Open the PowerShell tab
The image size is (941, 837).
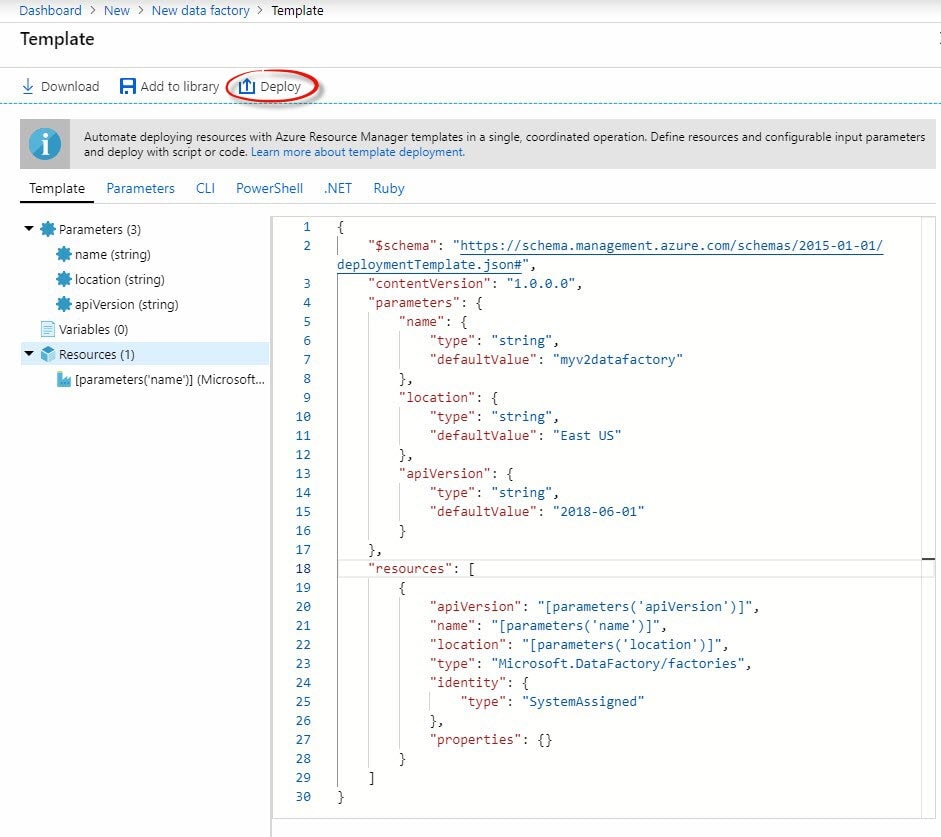pos(269,188)
